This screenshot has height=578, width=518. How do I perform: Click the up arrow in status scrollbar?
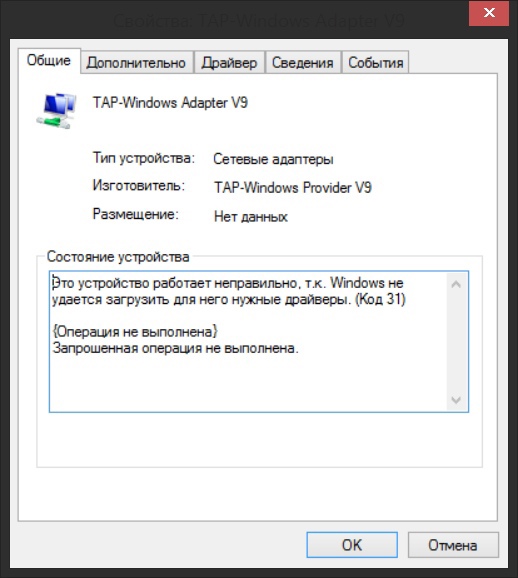456,284
